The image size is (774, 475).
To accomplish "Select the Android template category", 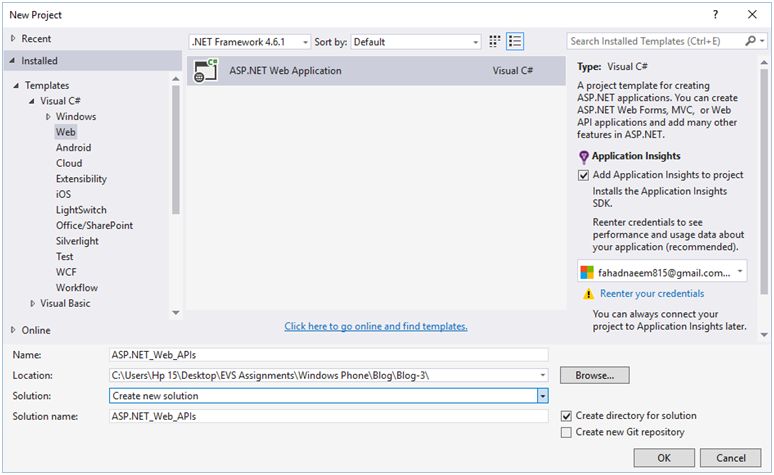I will (73, 148).
